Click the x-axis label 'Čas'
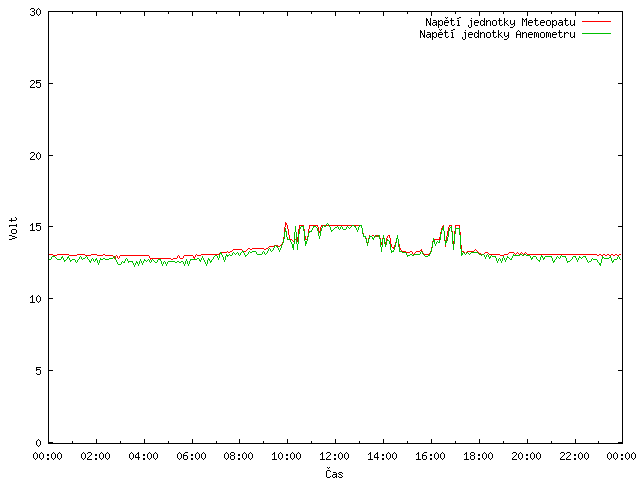The image size is (640, 480). (334, 473)
